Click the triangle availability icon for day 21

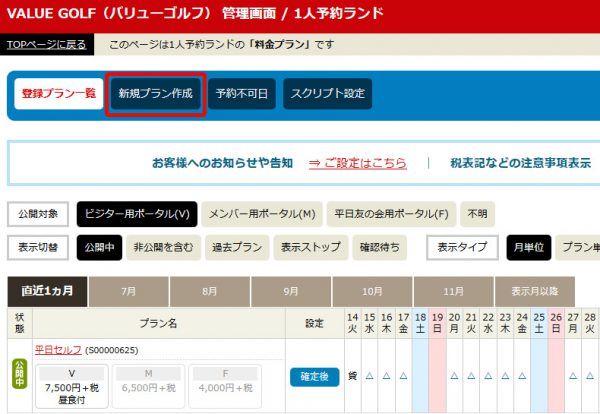coord(471,376)
